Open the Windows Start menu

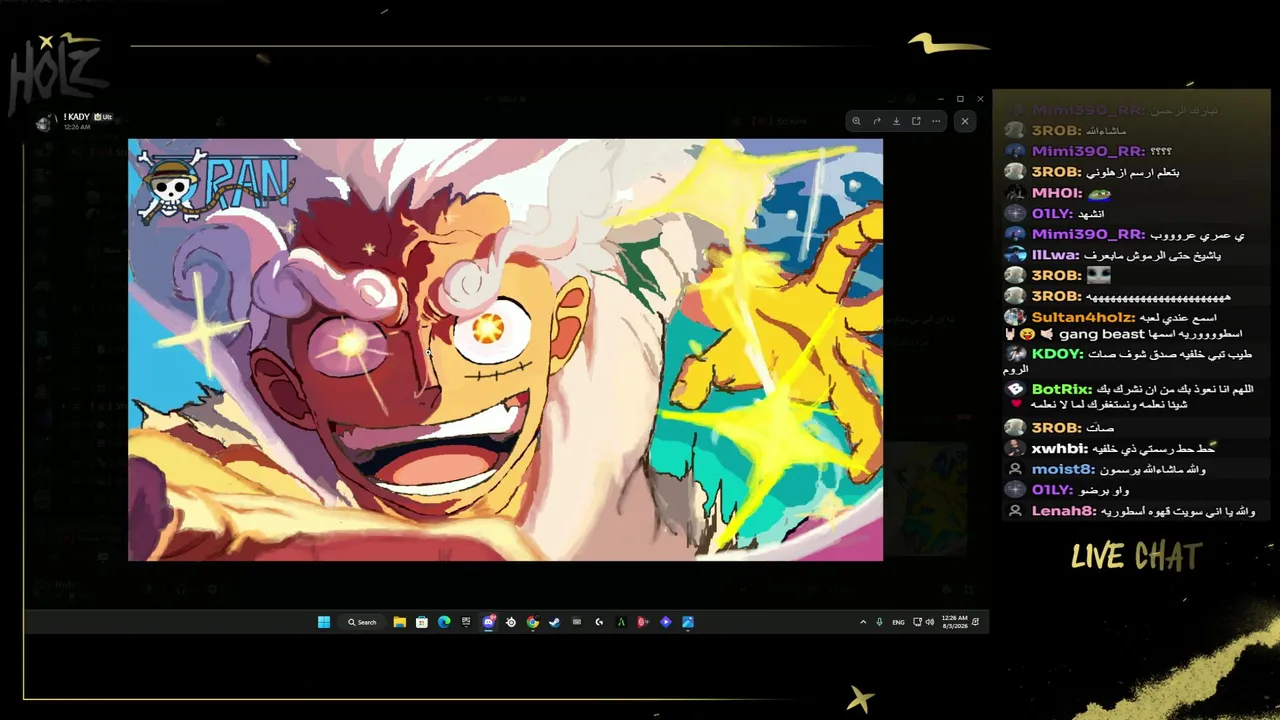[x=324, y=622]
